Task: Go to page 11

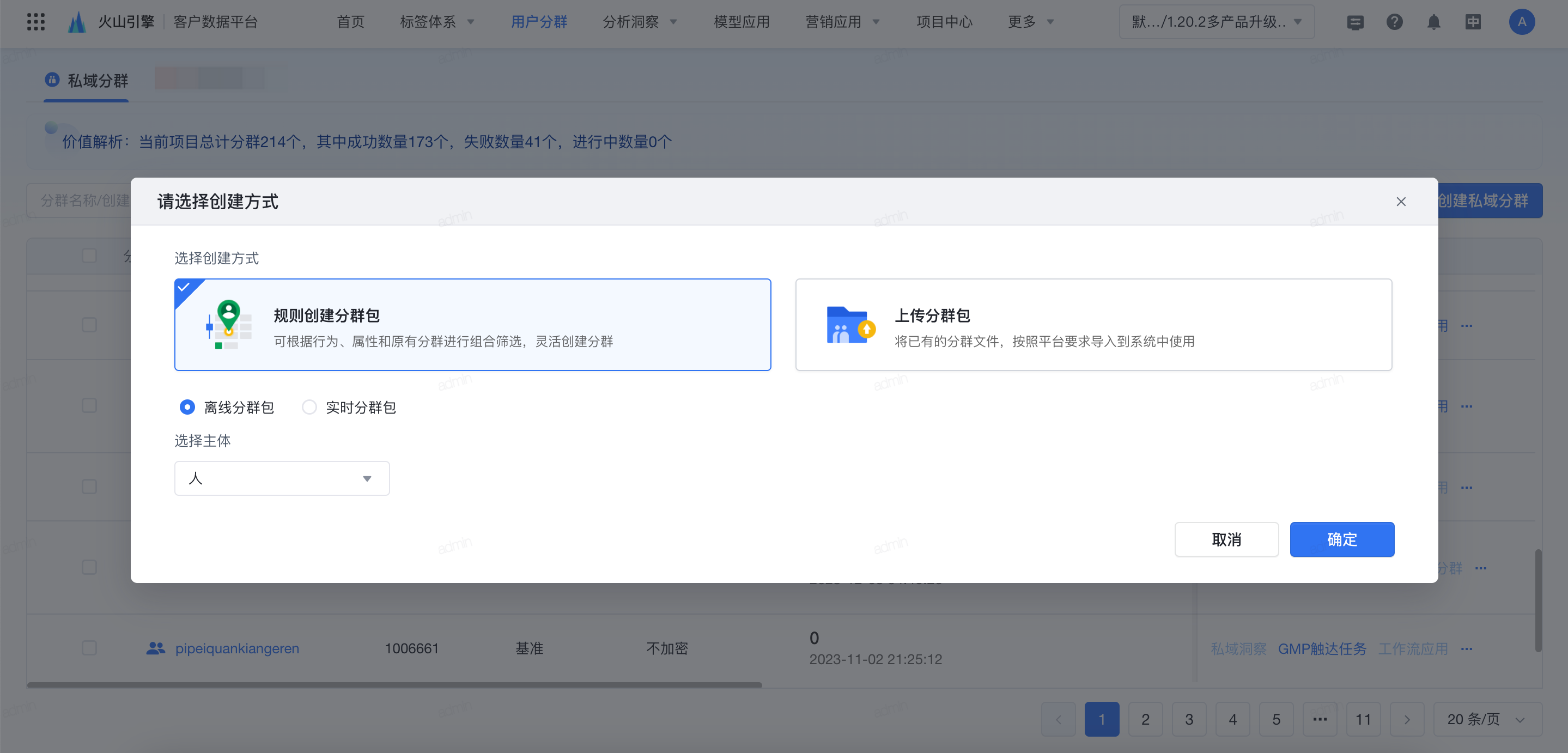Action: [1364, 720]
